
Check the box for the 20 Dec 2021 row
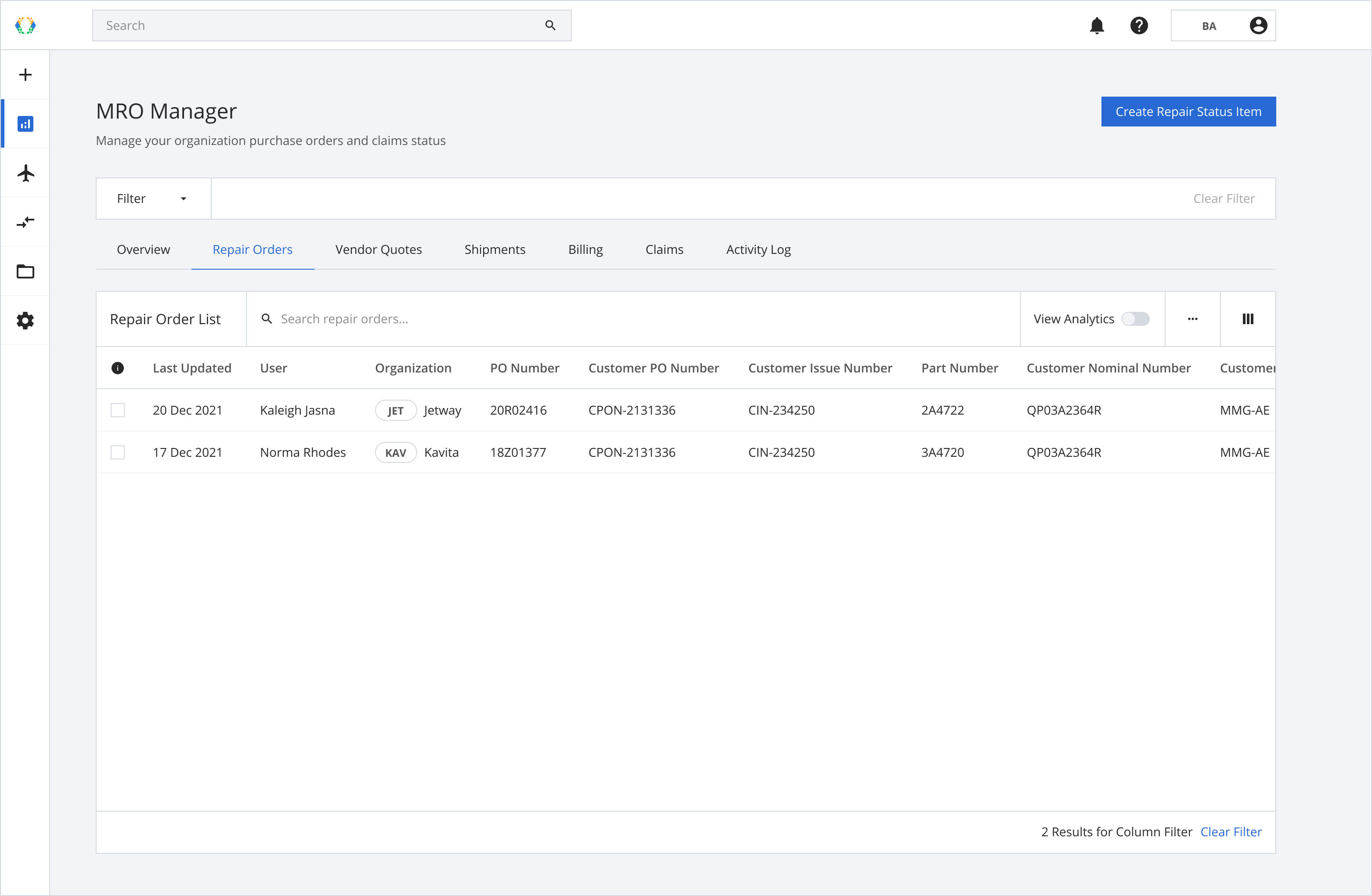(x=118, y=411)
